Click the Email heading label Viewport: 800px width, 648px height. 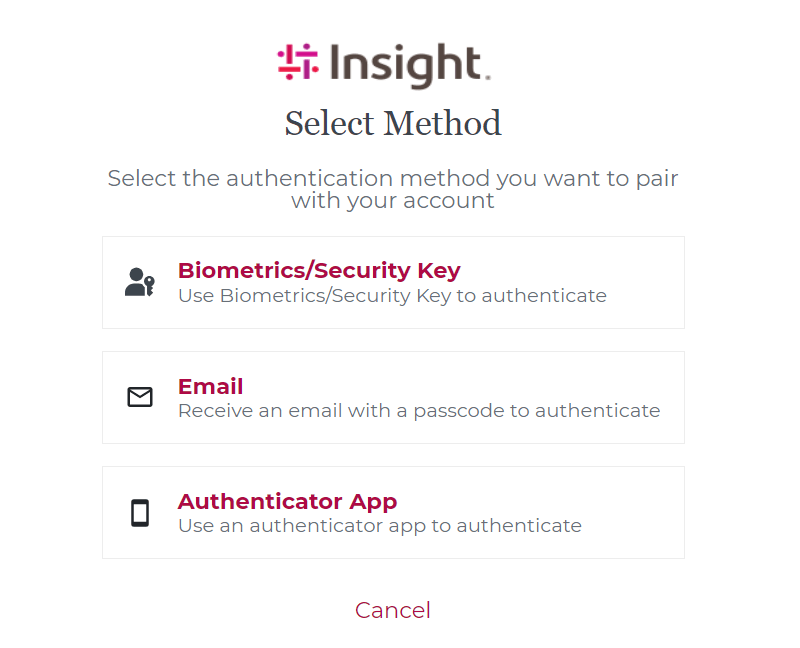pyautogui.click(x=210, y=386)
